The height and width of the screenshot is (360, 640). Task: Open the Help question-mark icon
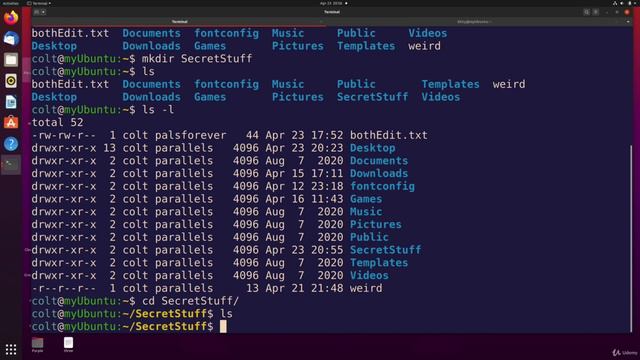(x=11, y=144)
